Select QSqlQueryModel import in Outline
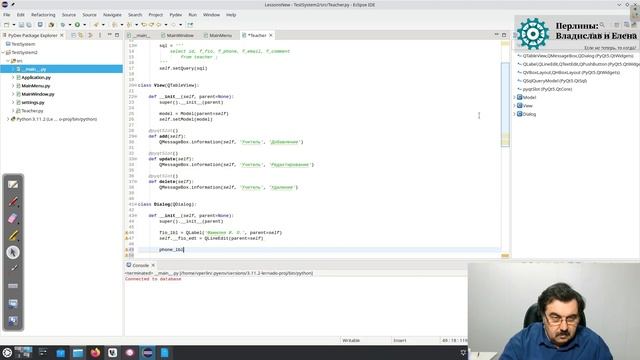This screenshot has width=640, height=360. coord(554,81)
